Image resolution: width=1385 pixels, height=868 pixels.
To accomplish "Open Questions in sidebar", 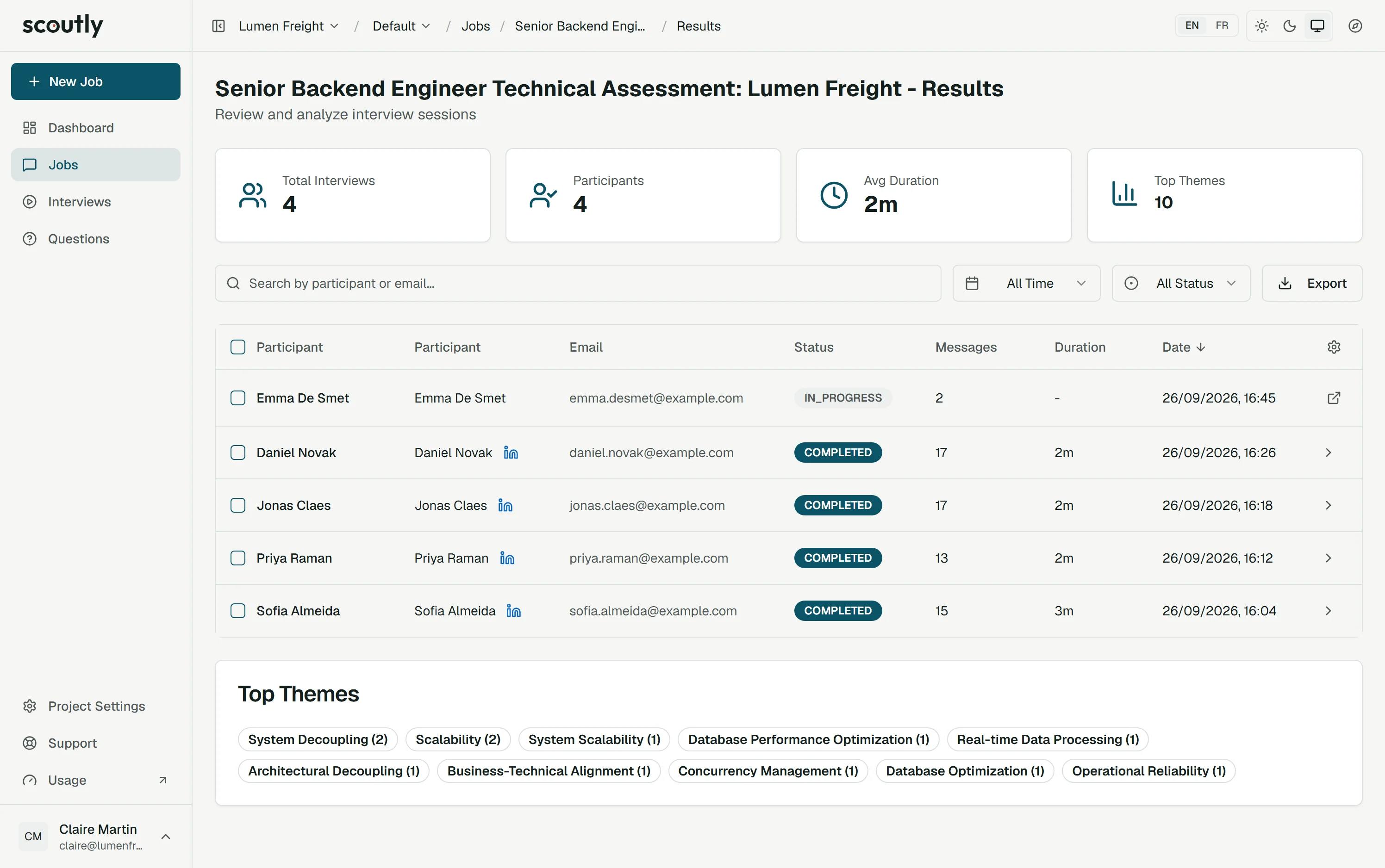I will [96, 239].
